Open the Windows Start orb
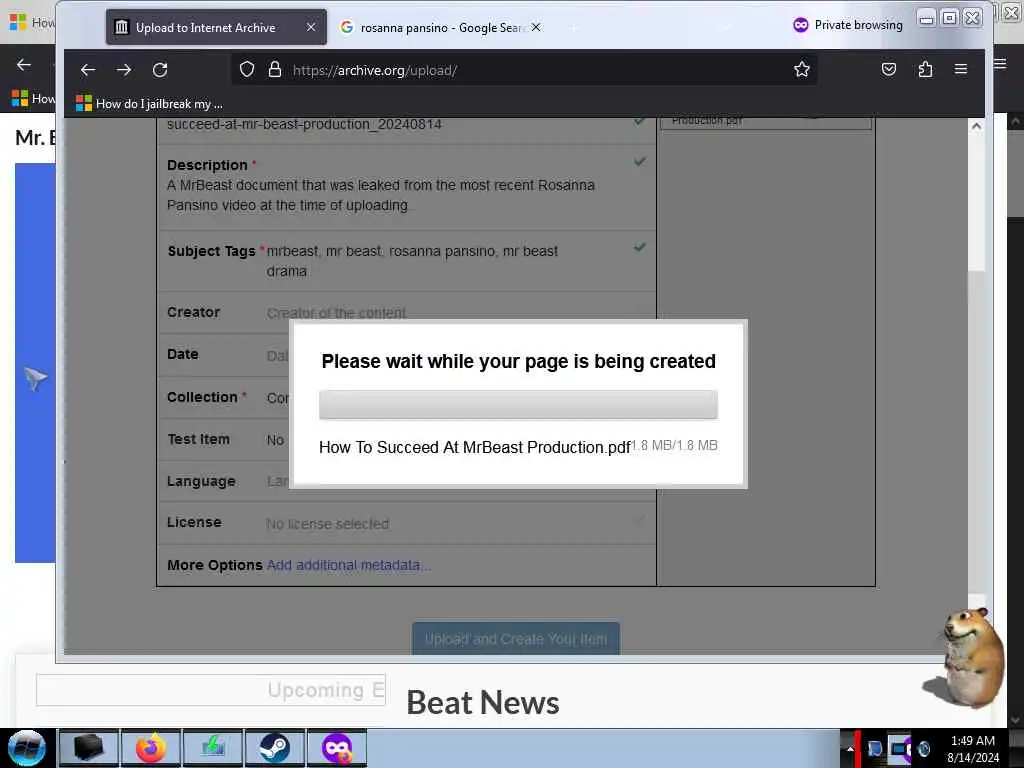Viewport: 1024px width, 768px height. pyautogui.click(x=27, y=748)
